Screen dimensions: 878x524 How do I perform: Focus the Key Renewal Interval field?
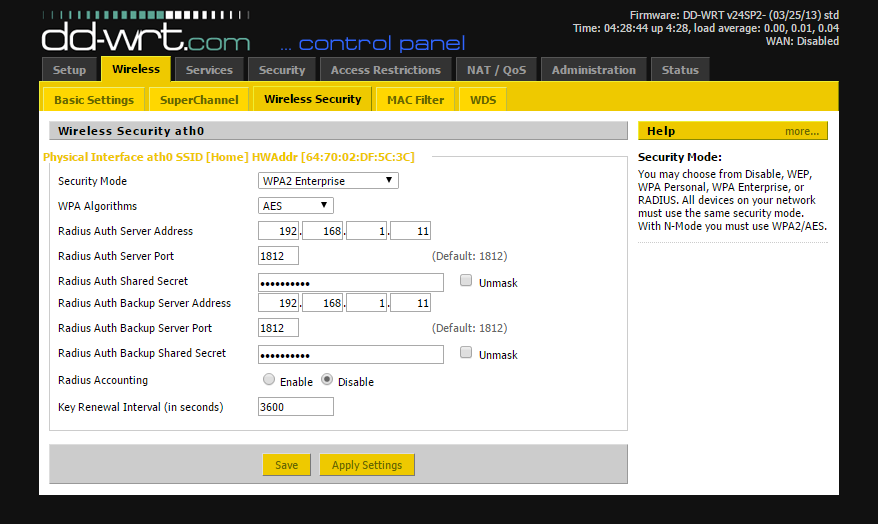pyautogui.click(x=295, y=407)
